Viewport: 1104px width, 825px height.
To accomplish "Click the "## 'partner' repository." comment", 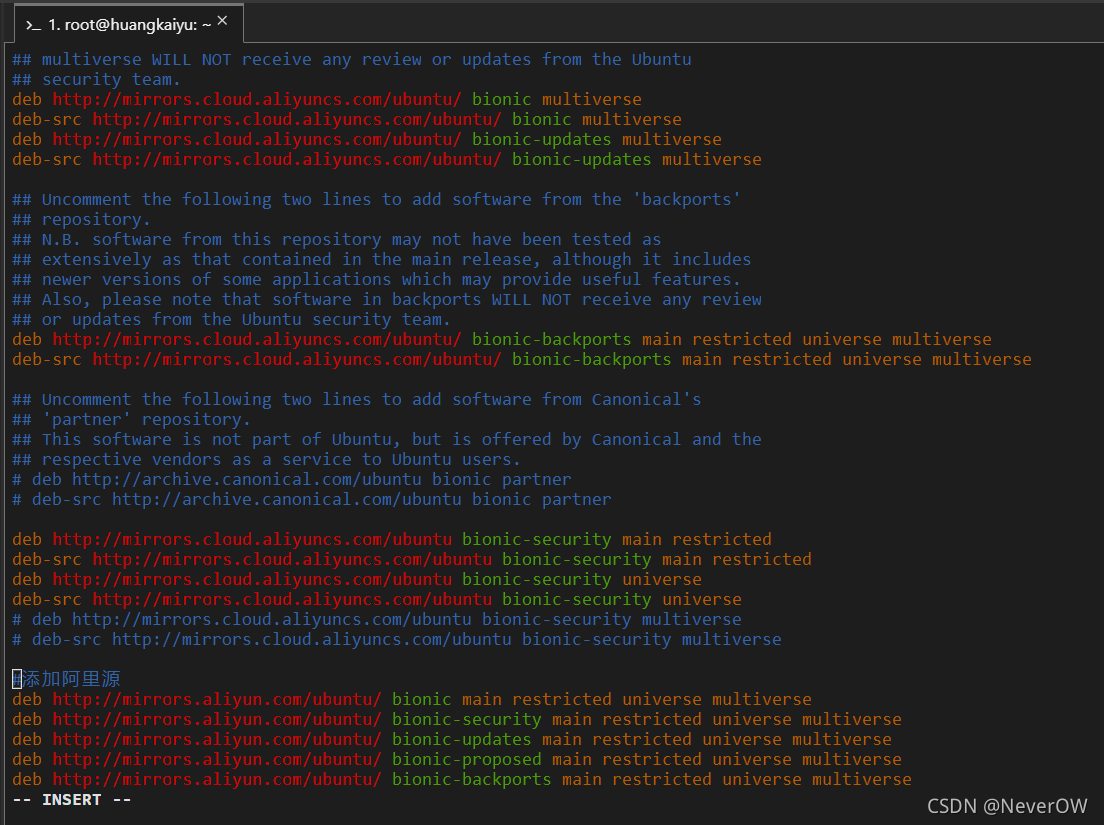I will (131, 419).
